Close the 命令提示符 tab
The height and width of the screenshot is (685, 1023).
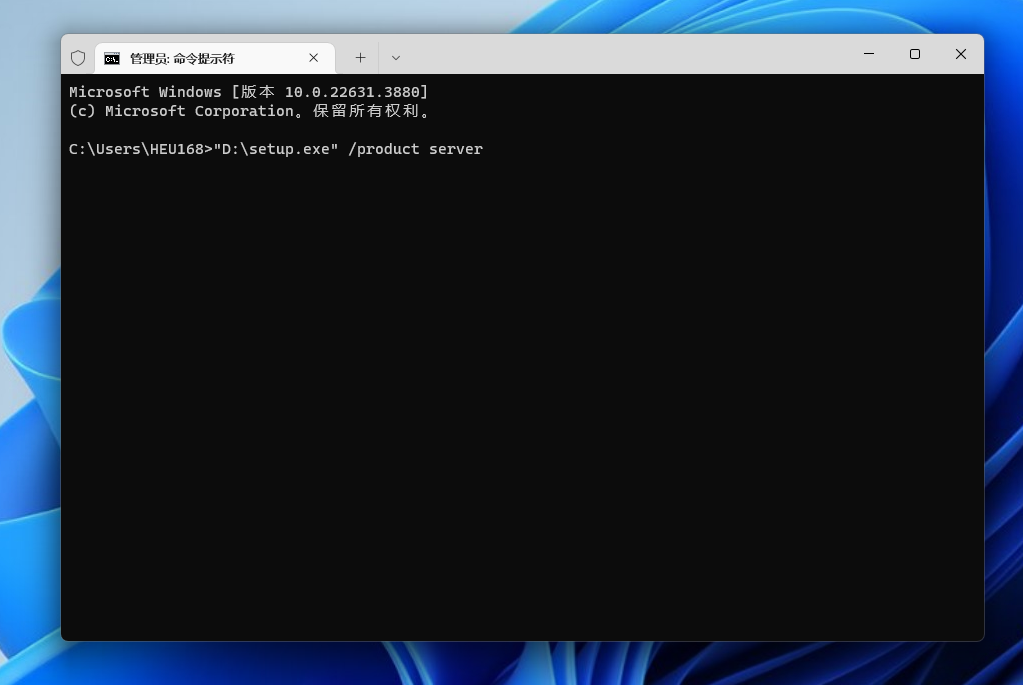click(x=313, y=58)
